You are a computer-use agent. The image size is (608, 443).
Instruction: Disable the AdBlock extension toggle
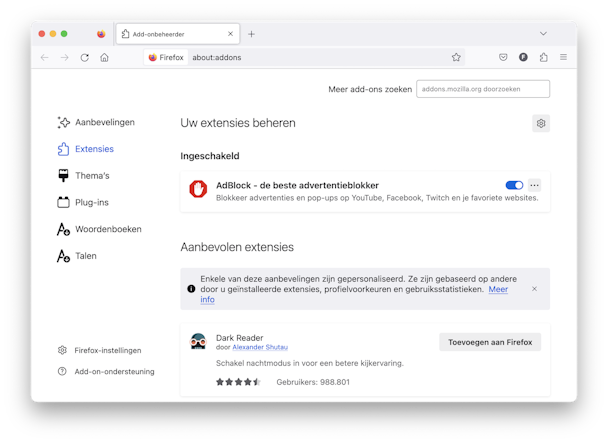coord(514,185)
